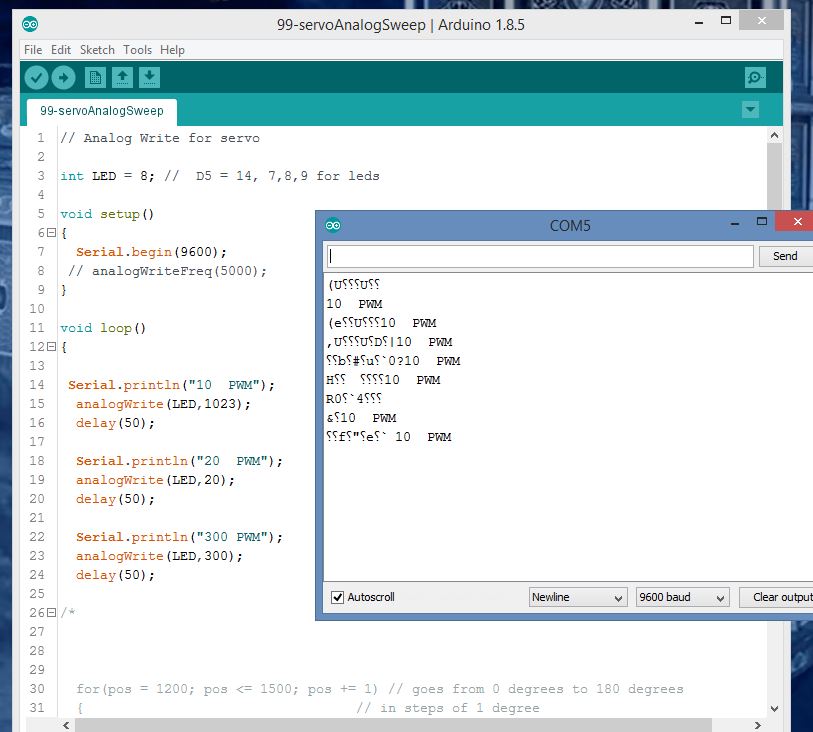Open the Sketch menu
The image size is (813, 732).
[97, 49]
